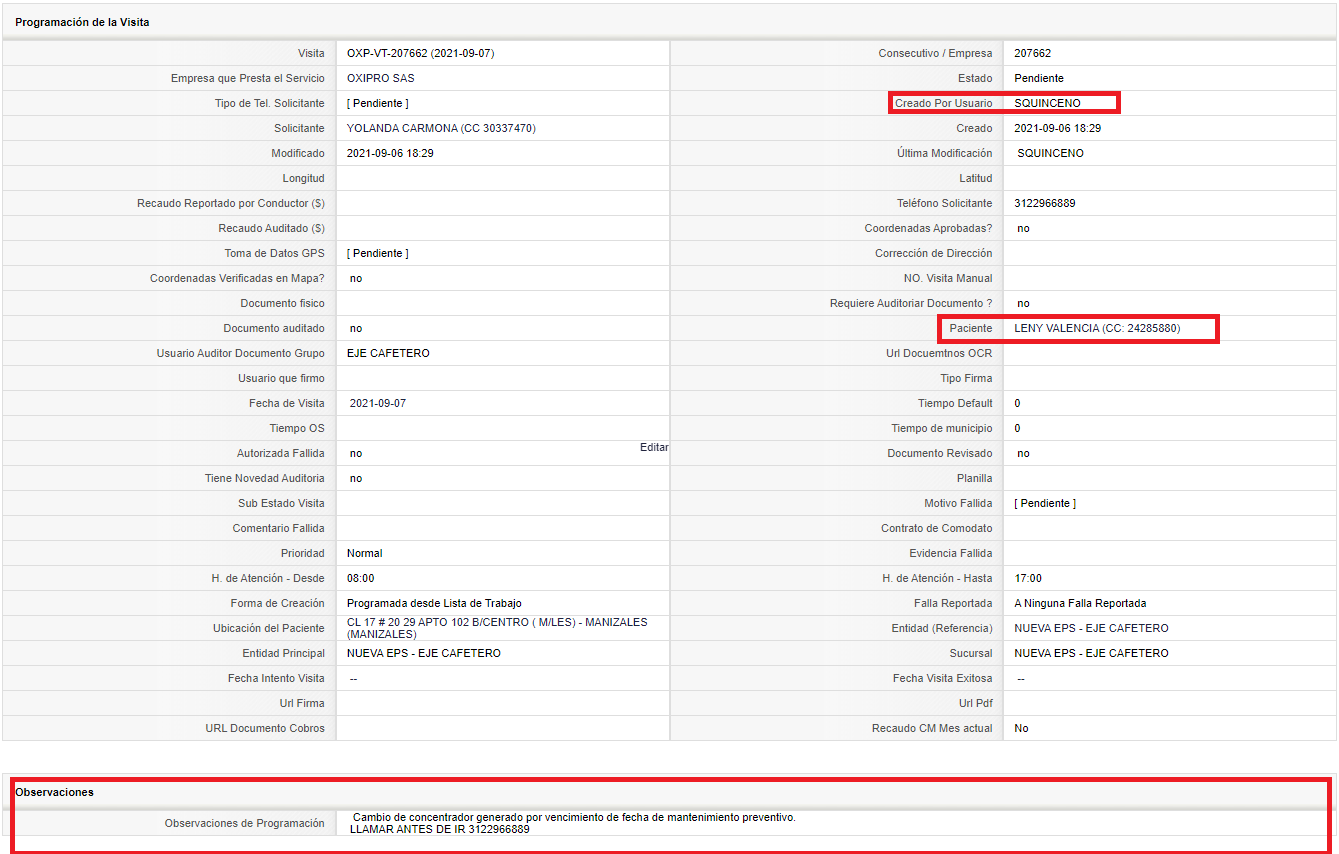
Task: Click SQUINCENO next to Creado Por Usuario
Action: [x=1047, y=103]
